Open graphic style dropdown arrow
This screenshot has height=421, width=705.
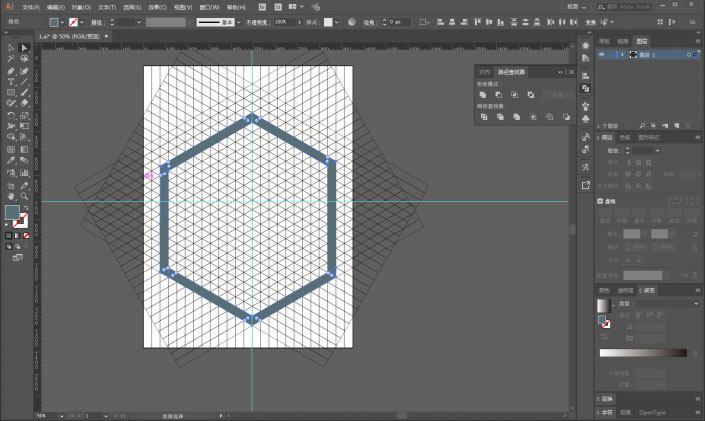coord(336,22)
